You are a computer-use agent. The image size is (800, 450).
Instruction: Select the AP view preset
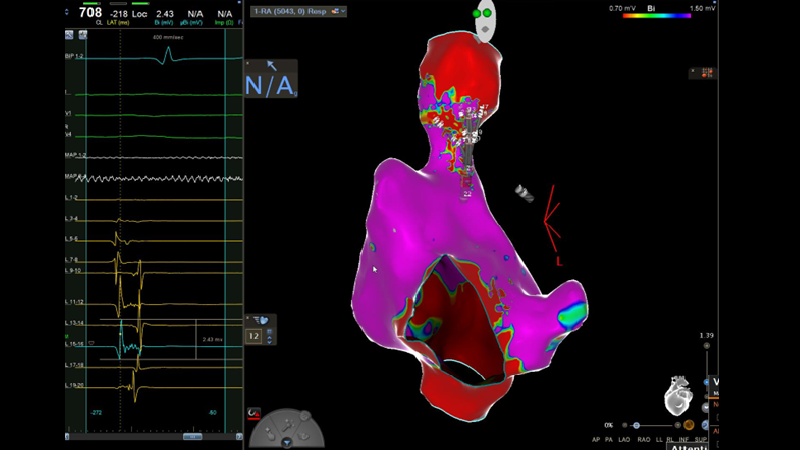coord(596,439)
